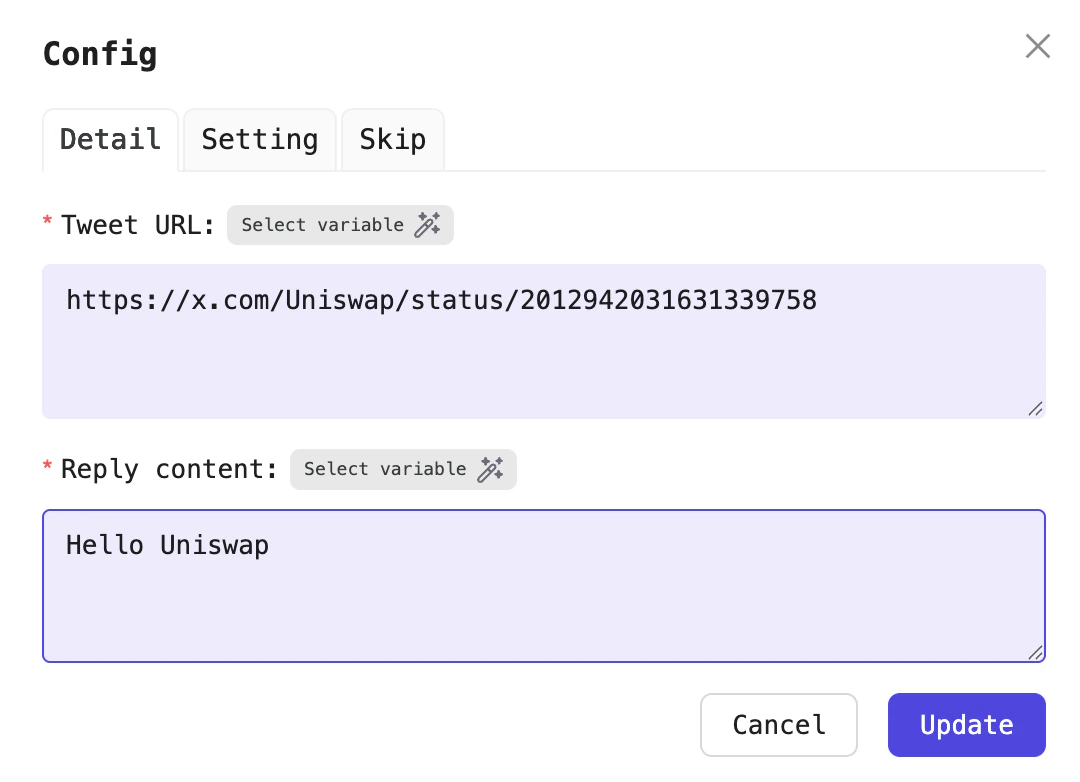Click the sparkle icon on the first Select variable chip

pyautogui.click(x=429, y=224)
